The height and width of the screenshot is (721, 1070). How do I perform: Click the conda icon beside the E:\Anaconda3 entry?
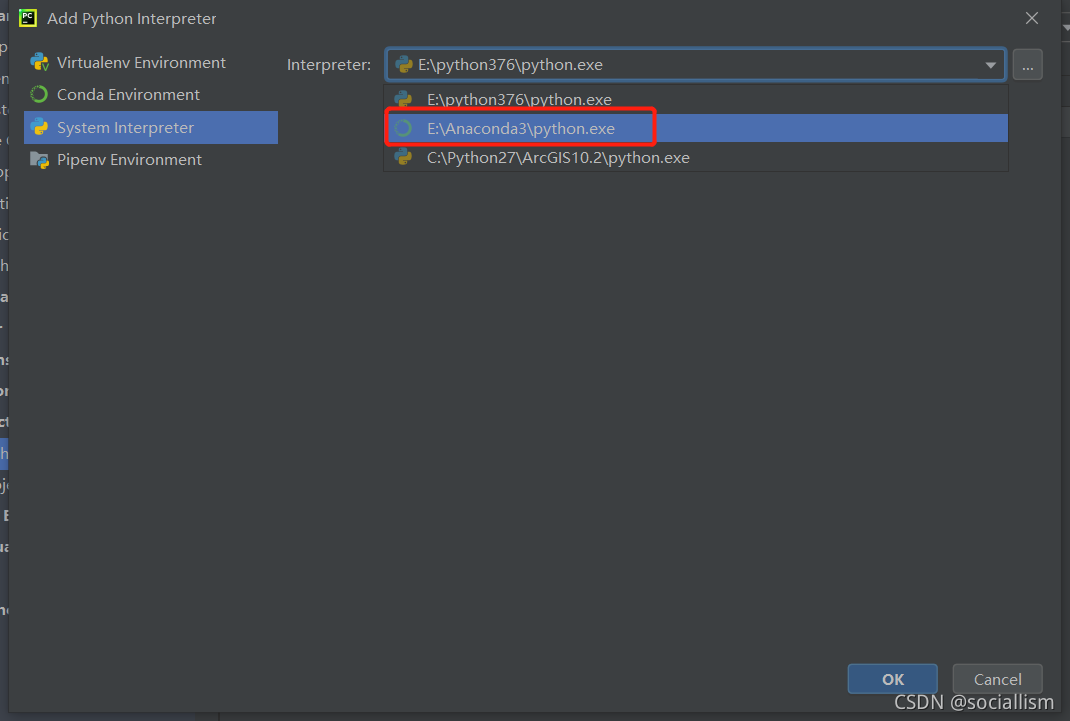tap(403, 128)
